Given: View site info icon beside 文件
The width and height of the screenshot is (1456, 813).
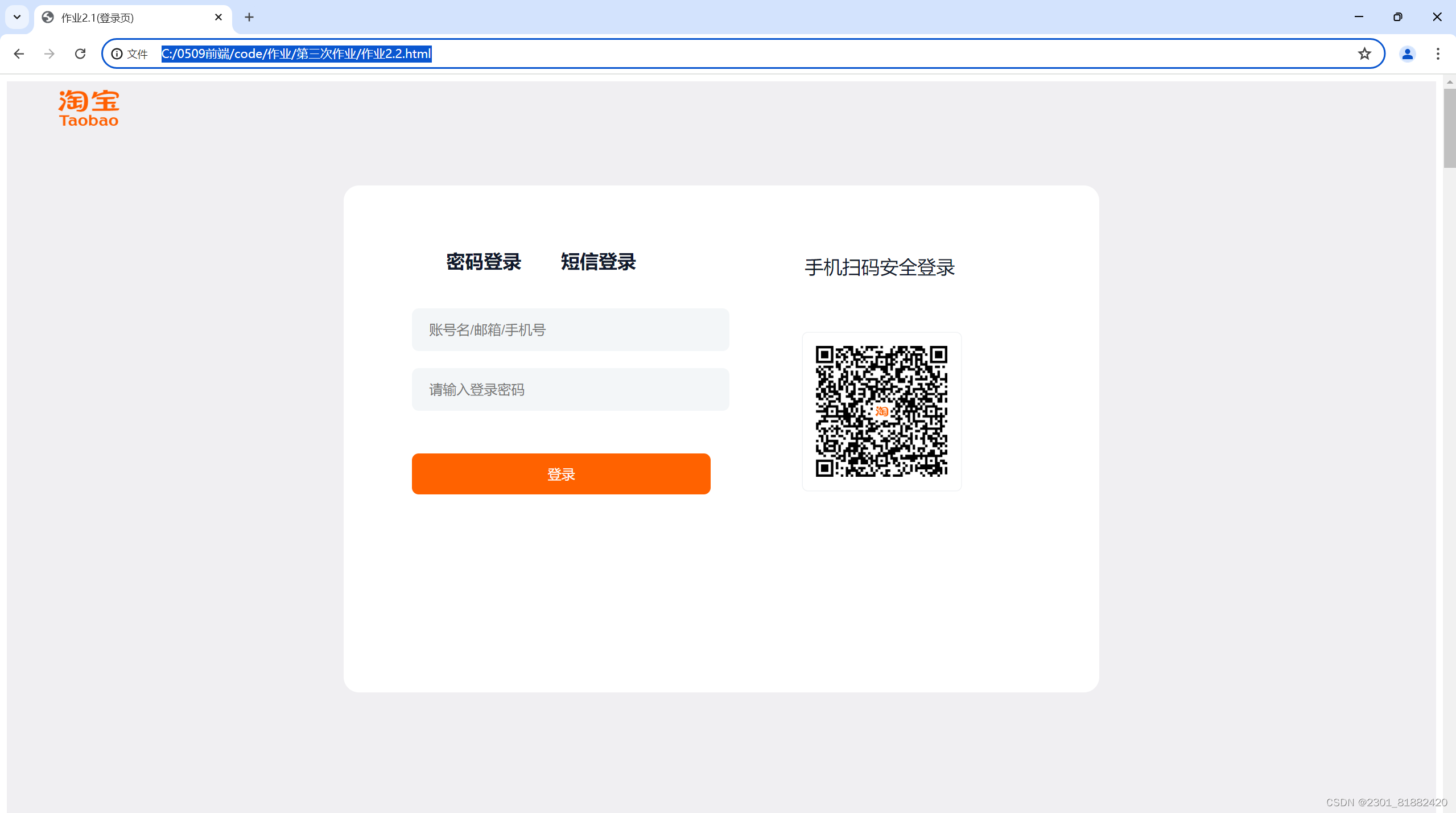Looking at the screenshot, I should click(x=117, y=53).
